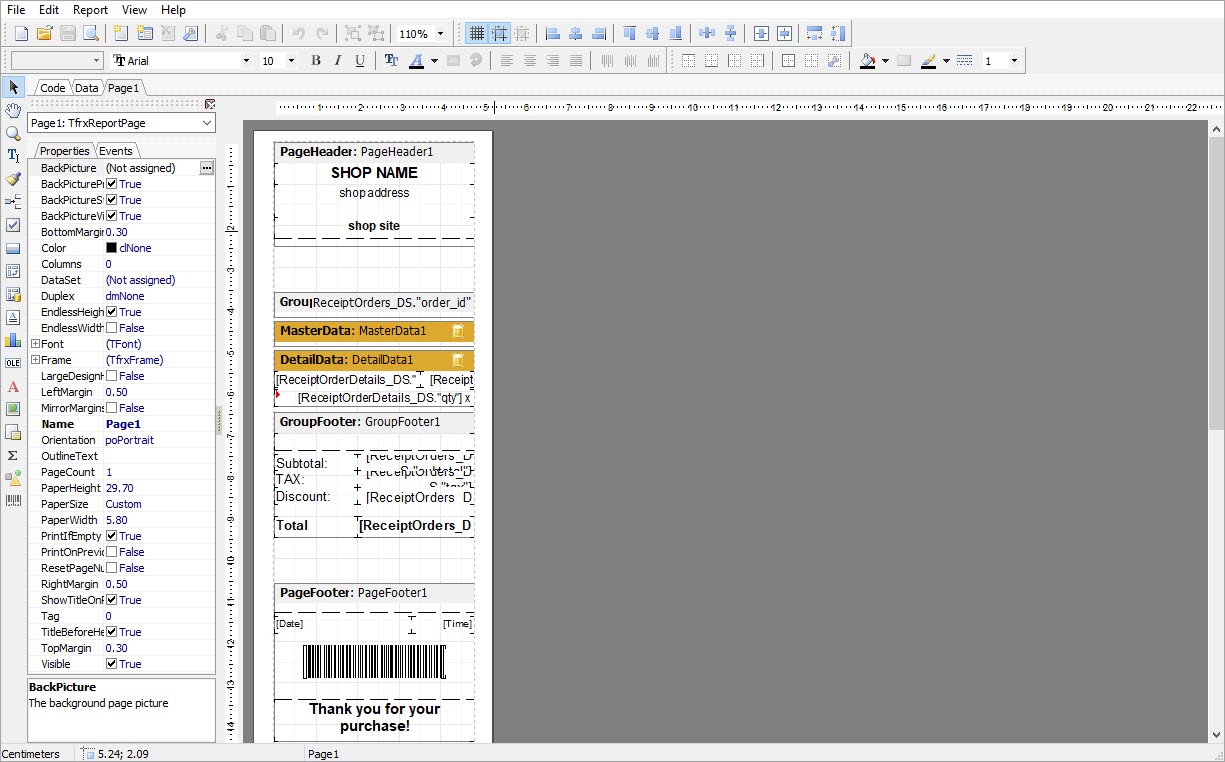Select the Zoom tool in left toolbar
Viewport: 1225px width, 762px height.
click(x=13, y=133)
